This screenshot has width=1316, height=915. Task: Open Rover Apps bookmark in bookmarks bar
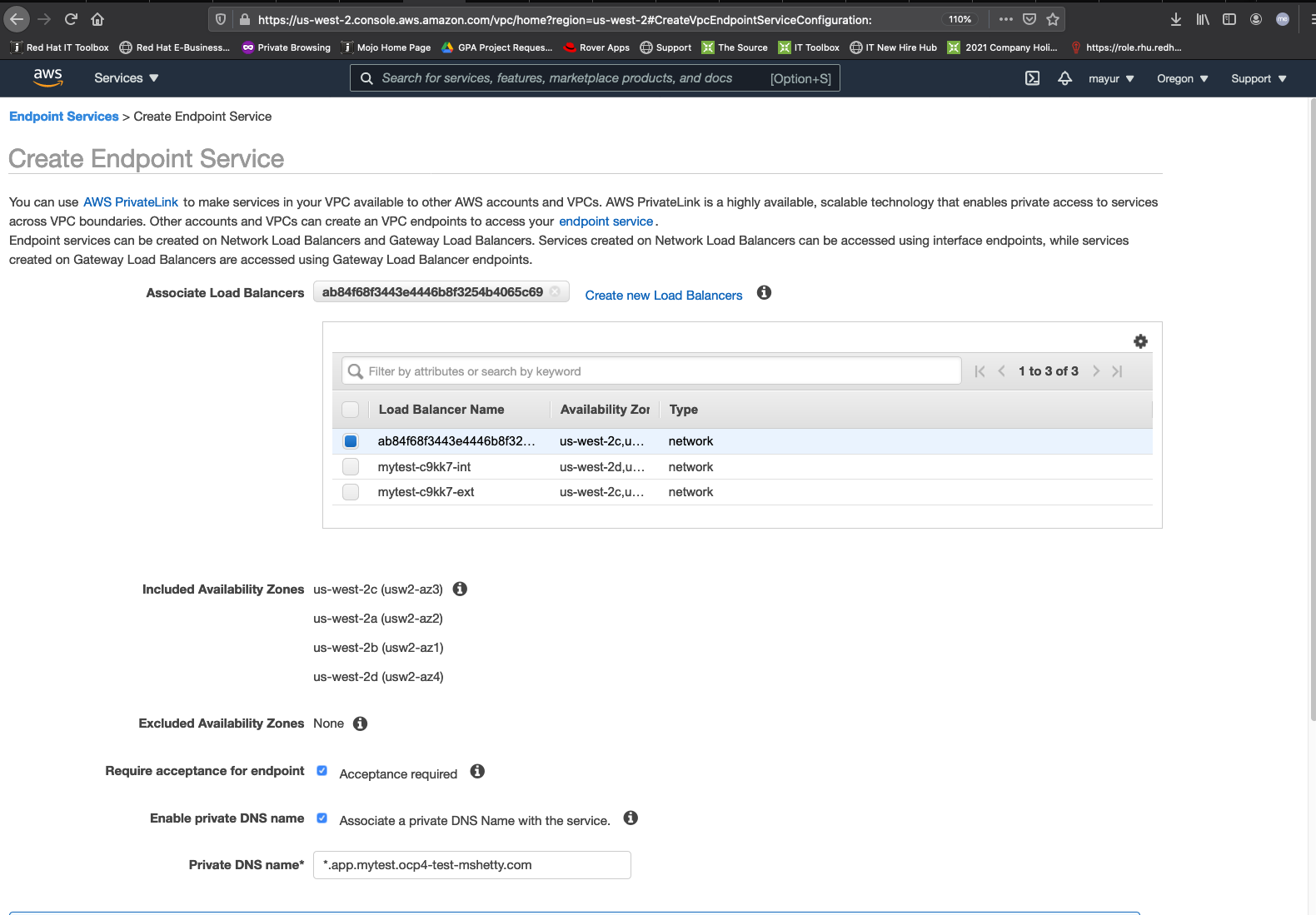[x=596, y=47]
